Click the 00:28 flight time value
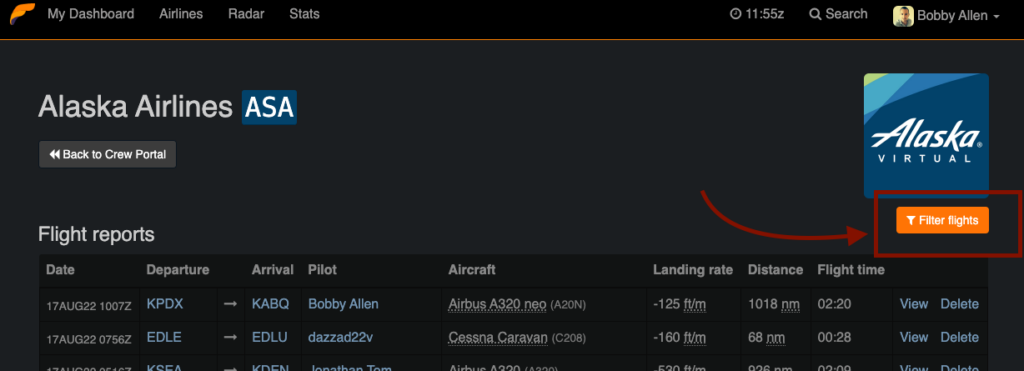 pos(833,337)
